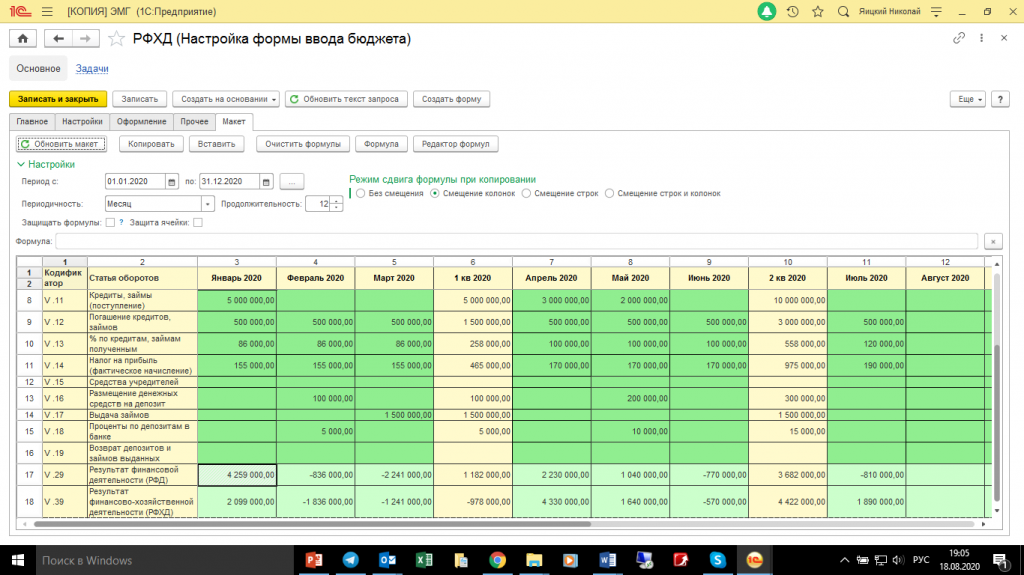Clear the formula field with the x button

click(x=993, y=242)
